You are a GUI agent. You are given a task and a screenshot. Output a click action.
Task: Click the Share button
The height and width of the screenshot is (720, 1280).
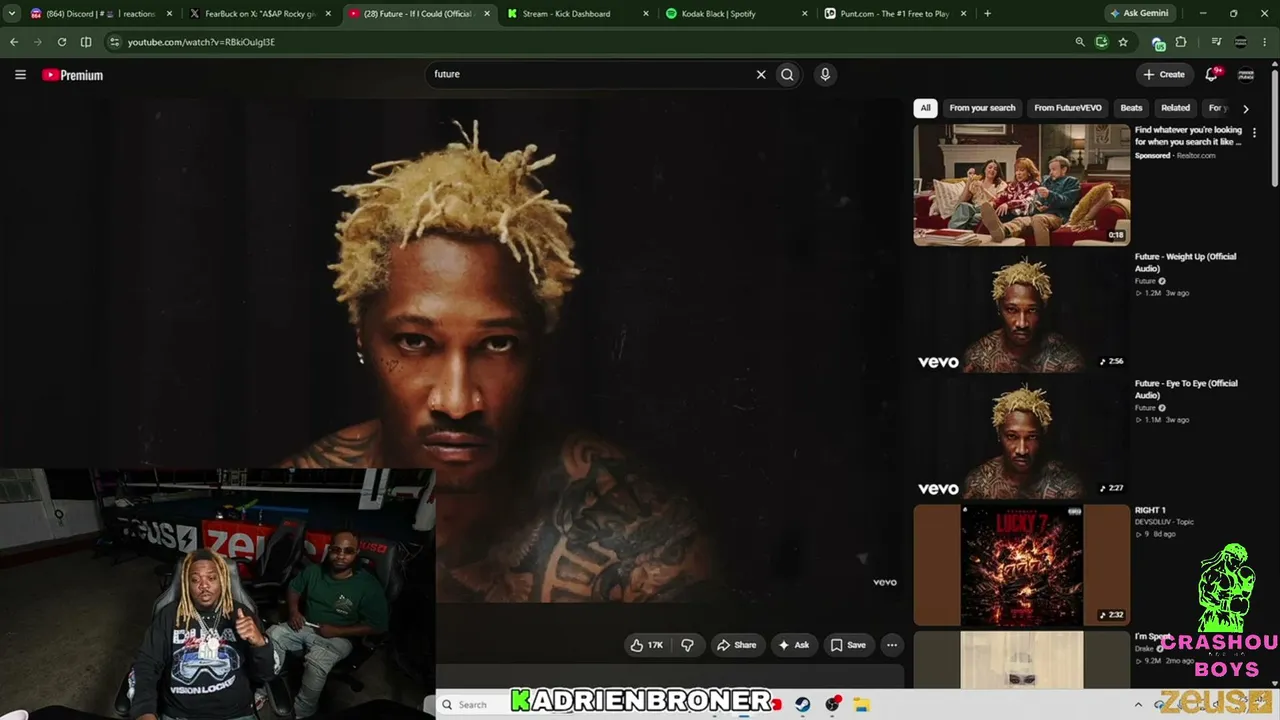(x=736, y=645)
